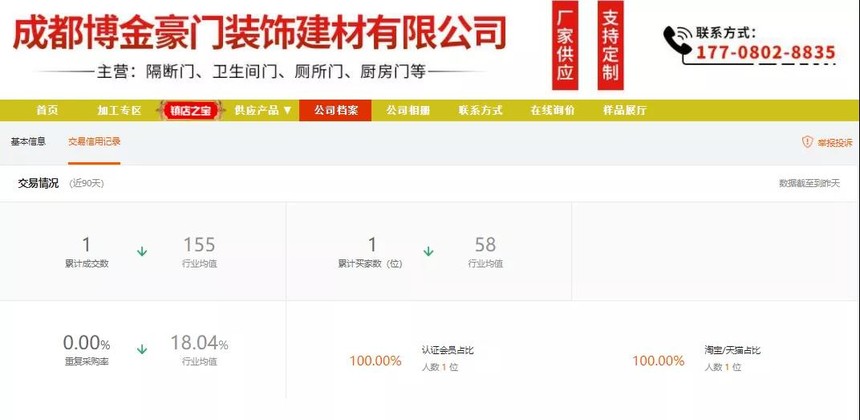Open the 加工专区 navigation item

click(120, 110)
